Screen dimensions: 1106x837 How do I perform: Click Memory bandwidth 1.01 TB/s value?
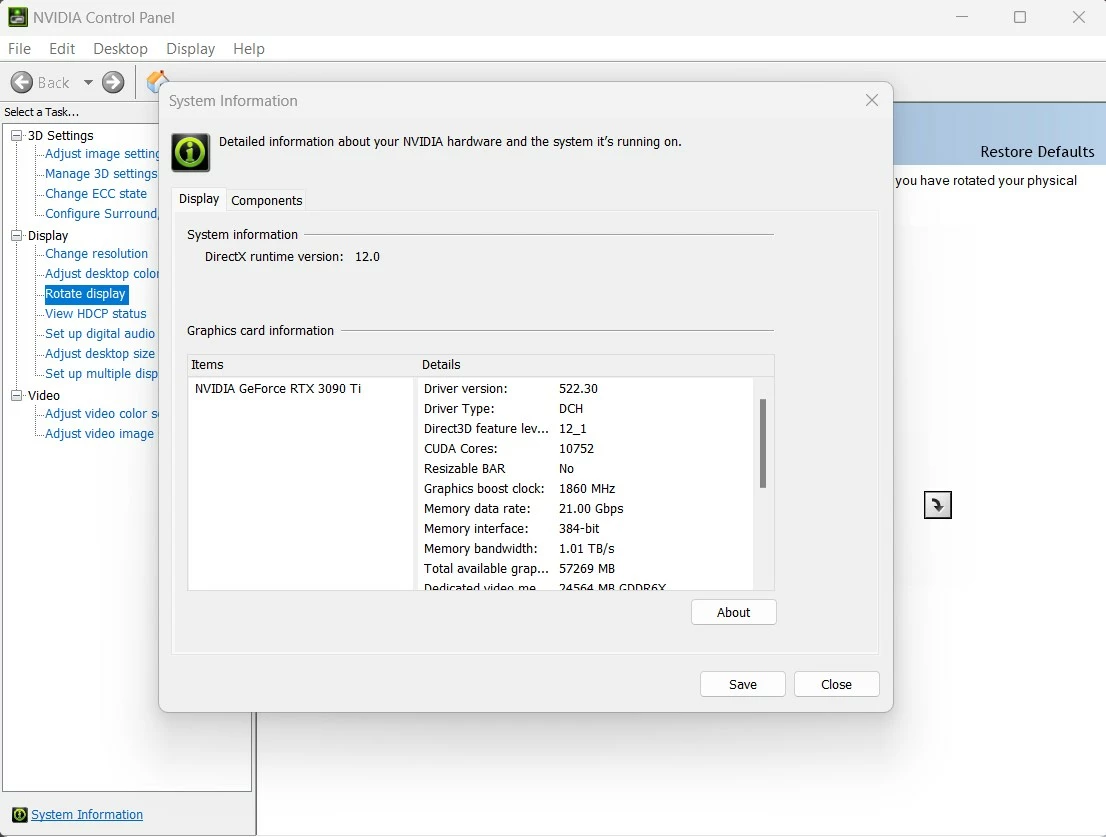[587, 549]
